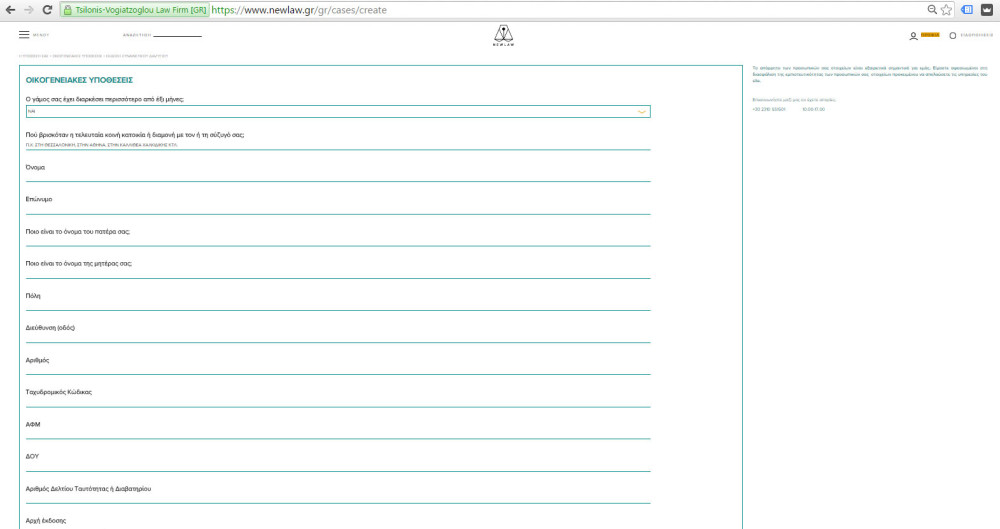
Task: Bookmark page with the star icon
Action: 946,9
